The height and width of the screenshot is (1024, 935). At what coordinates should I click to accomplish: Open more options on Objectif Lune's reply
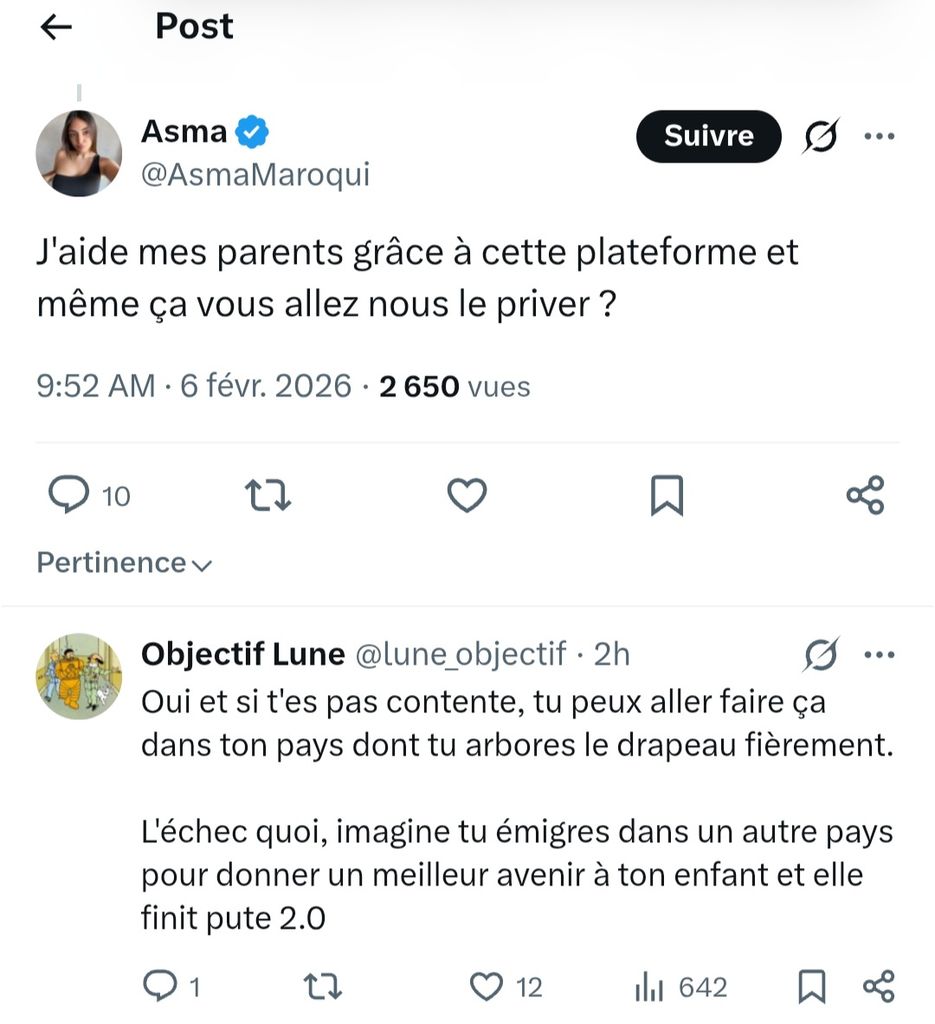[x=879, y=655]
